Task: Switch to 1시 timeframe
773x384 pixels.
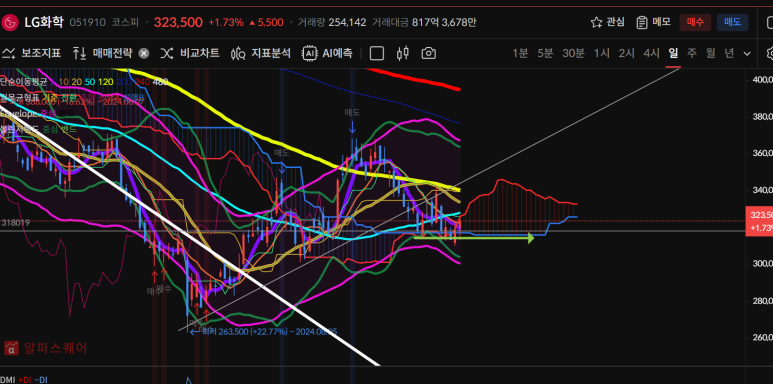Action: (601, 53)
